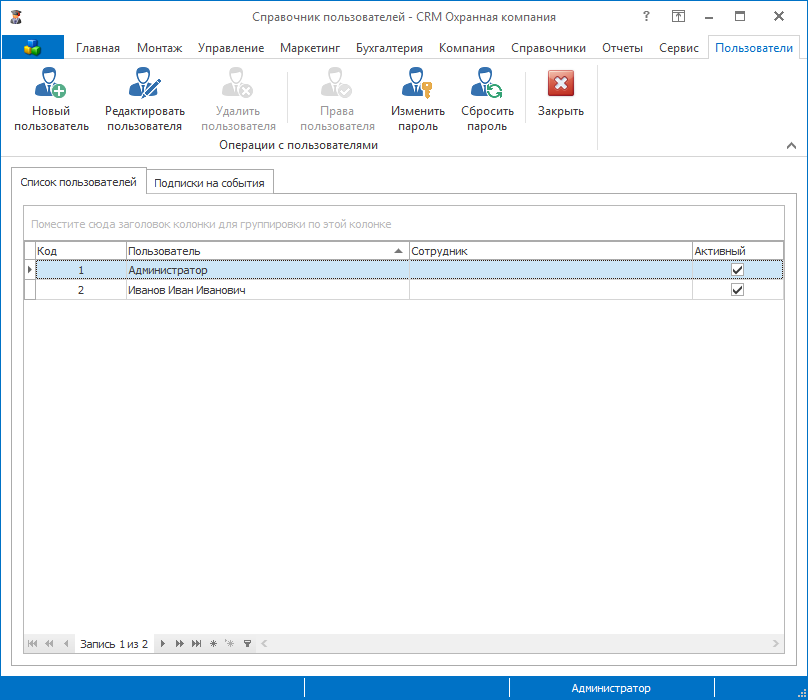Click the go-to-bookmark icon in navigator
The height and width of the screenshot is (700, 808).
coord(230,643)
